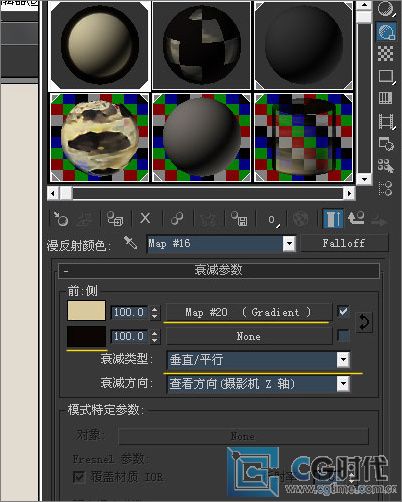This screenshot has width=402, height=502.
Task: Check the second None map enable checkbox
Action: coord(343,336)
